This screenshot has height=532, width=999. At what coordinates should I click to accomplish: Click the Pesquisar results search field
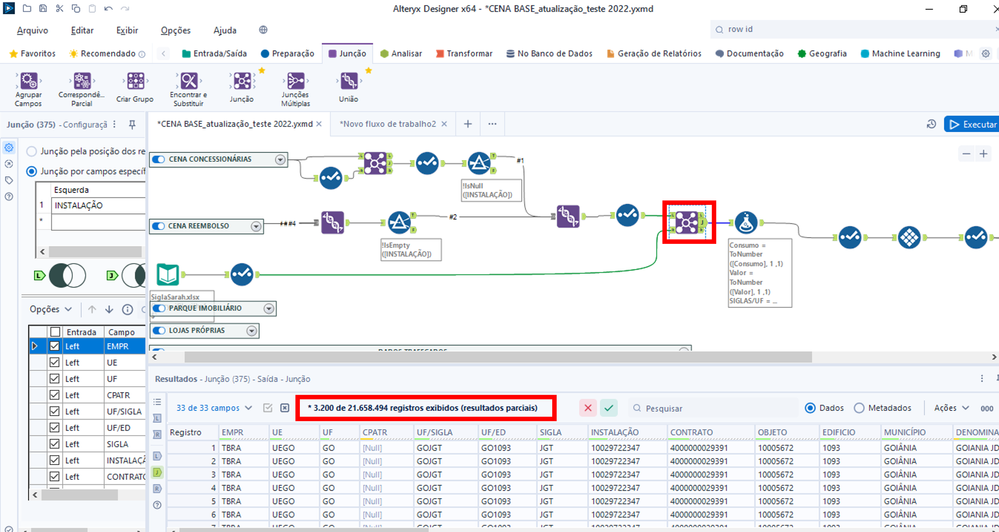click(712, 408)
